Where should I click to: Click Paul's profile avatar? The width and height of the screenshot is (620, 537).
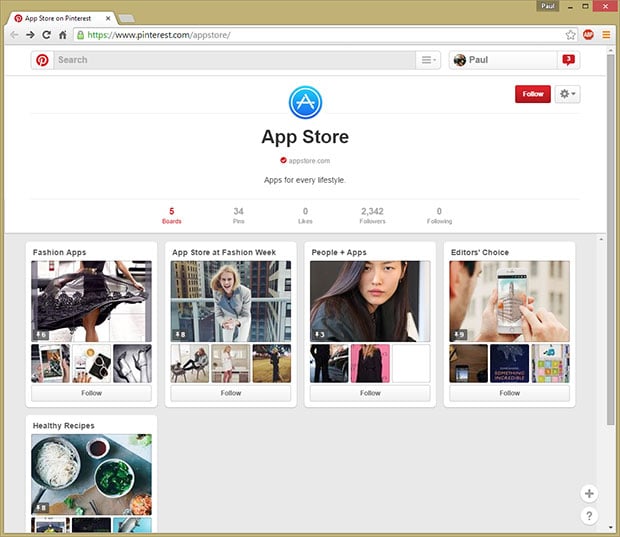tap(459, 60)
